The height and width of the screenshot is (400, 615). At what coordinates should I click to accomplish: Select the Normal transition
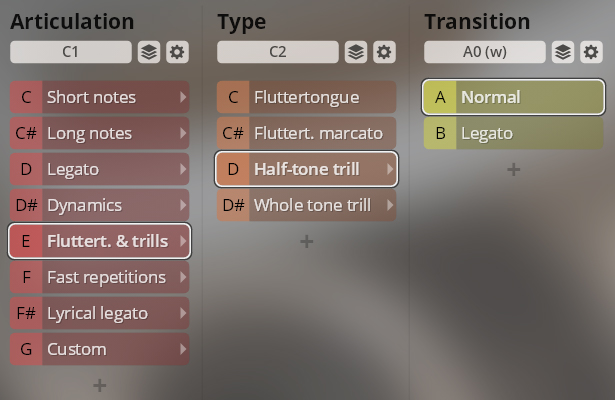(x=514, y=97)
